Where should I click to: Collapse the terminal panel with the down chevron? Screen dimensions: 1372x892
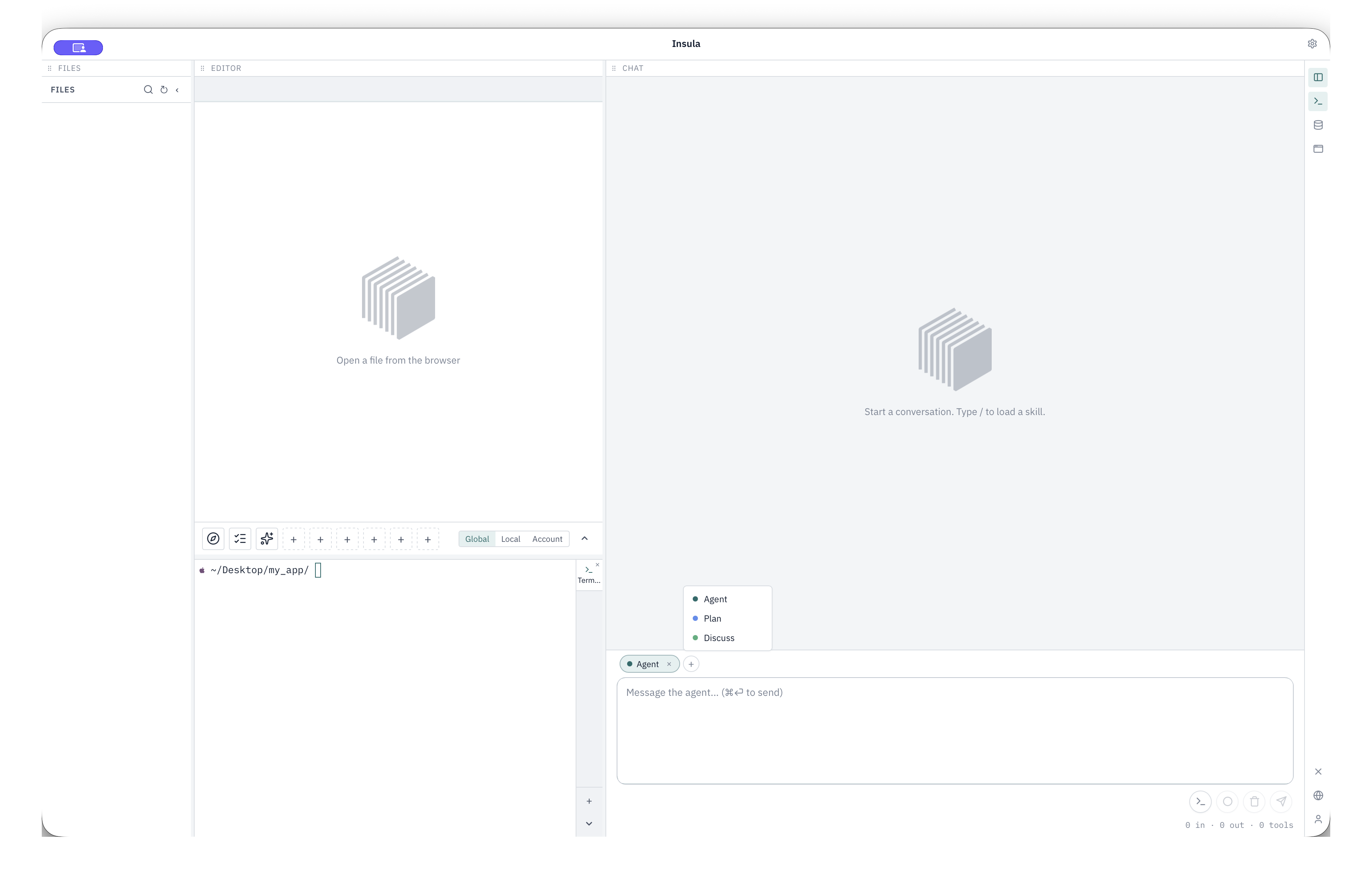(589, 823)
